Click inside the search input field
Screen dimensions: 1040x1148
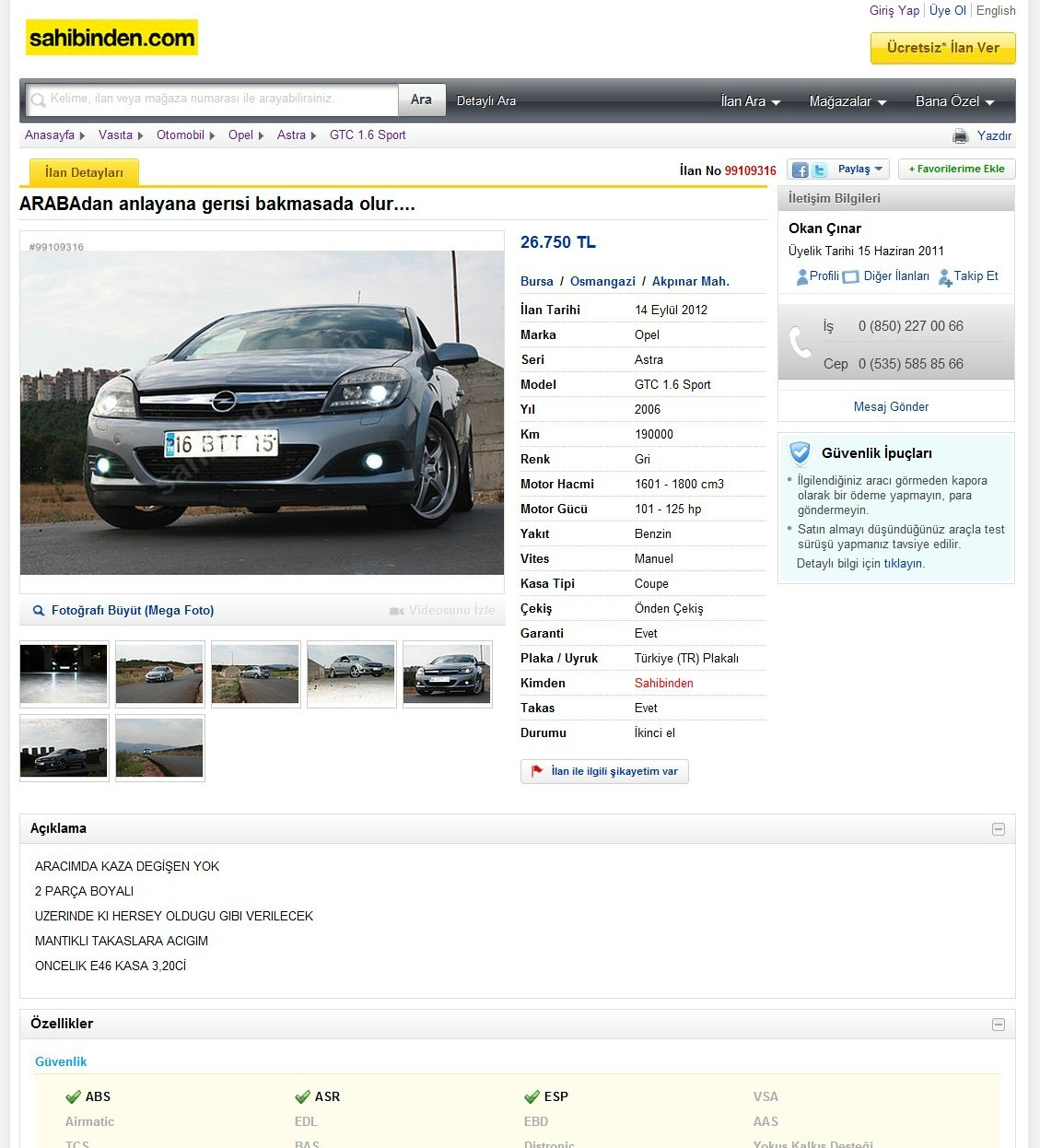pos(213,100)
